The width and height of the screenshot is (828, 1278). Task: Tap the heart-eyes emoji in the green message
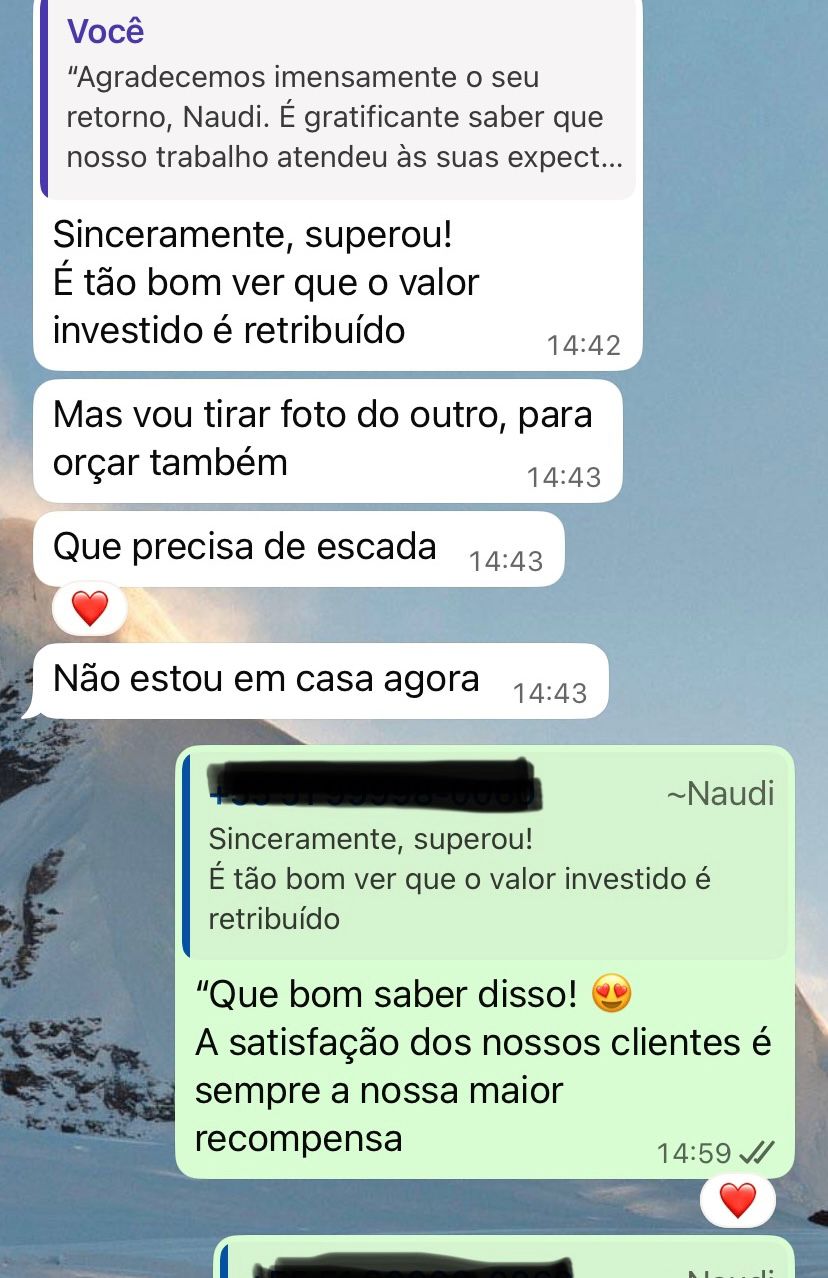click(612, 995)
